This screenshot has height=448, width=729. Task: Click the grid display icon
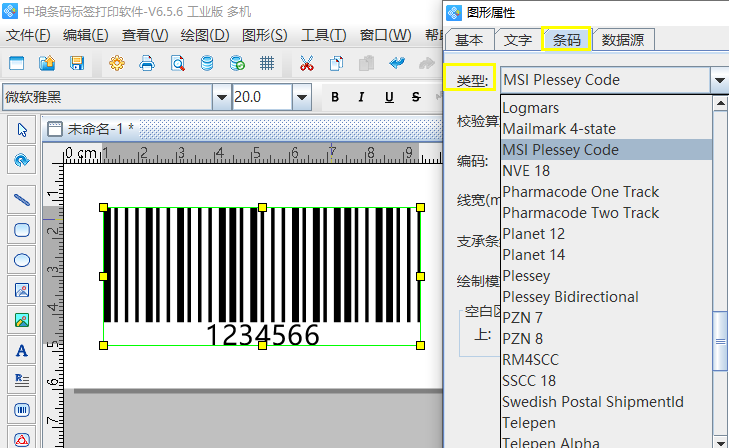[x=267, y=64]
